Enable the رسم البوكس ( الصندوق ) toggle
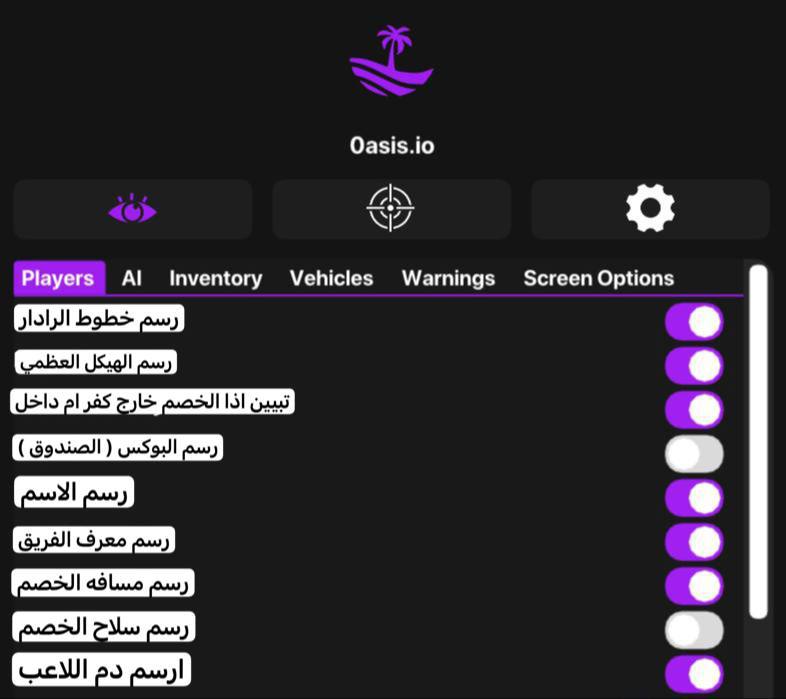 pos(694,453)
